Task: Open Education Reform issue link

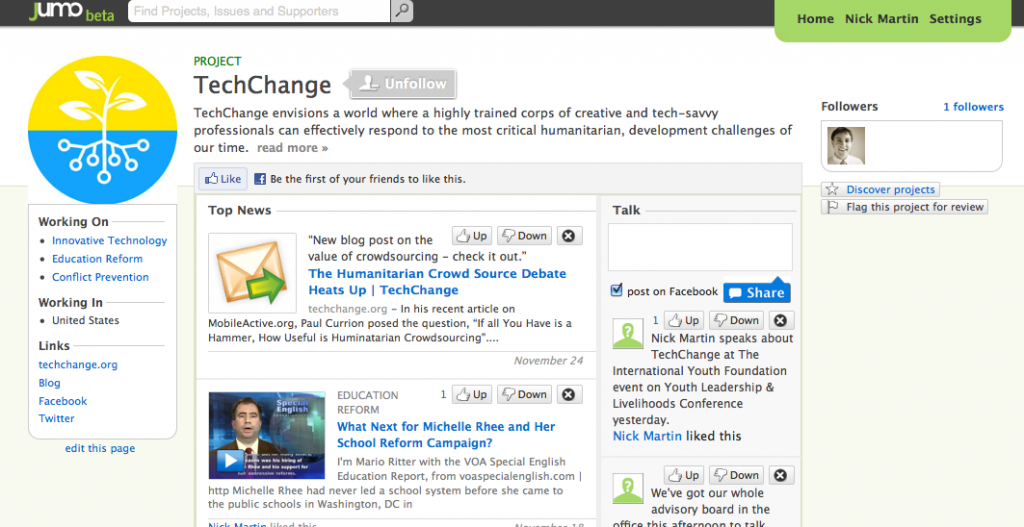Action: (x=97, y=259)
